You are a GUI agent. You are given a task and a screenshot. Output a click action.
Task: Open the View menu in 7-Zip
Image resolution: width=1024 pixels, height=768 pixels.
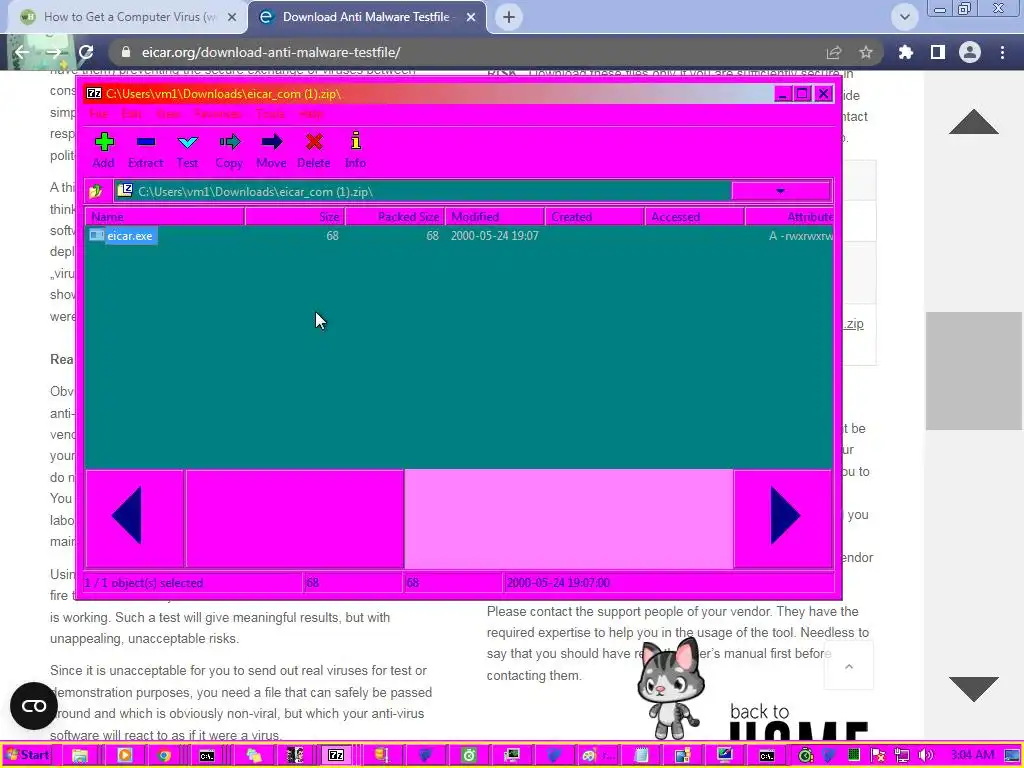168,114
